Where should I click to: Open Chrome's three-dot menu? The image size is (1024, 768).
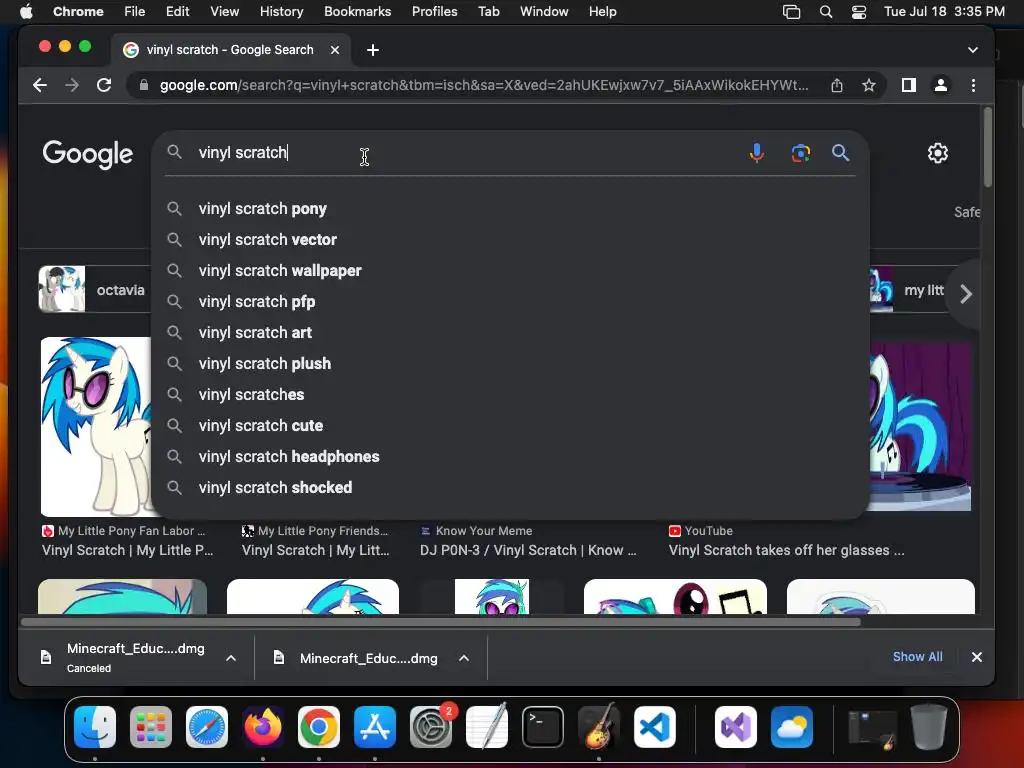(973, 85)
